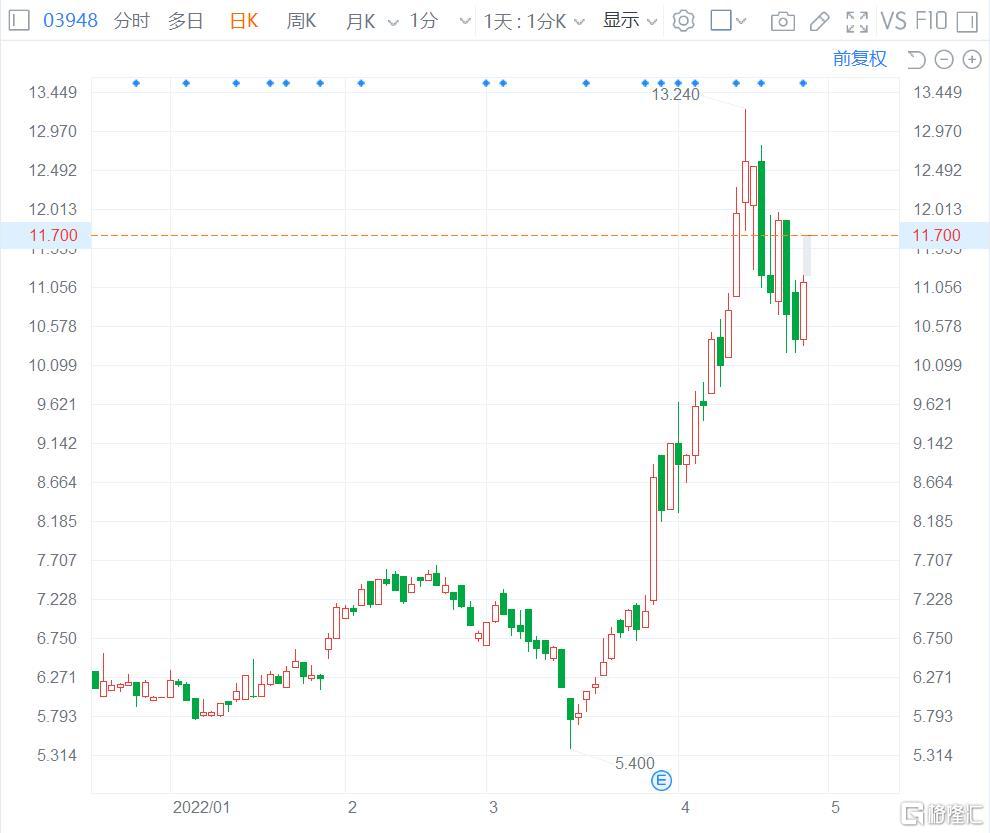
Task: Switch to the 分时 tab
Action: [131, 21]
